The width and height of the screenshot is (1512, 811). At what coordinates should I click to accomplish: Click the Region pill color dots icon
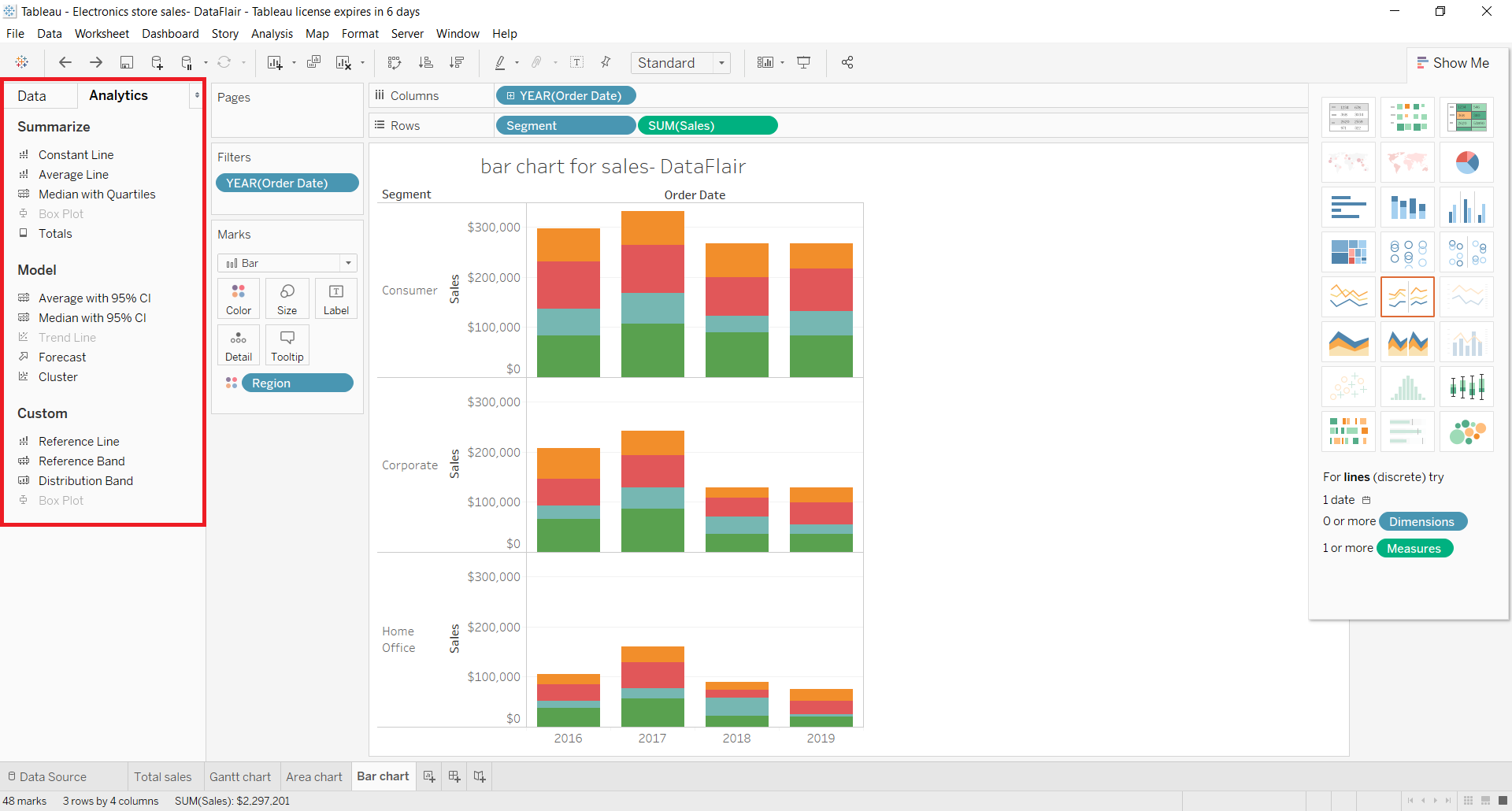pyautogui.click(x=232, y=383)
